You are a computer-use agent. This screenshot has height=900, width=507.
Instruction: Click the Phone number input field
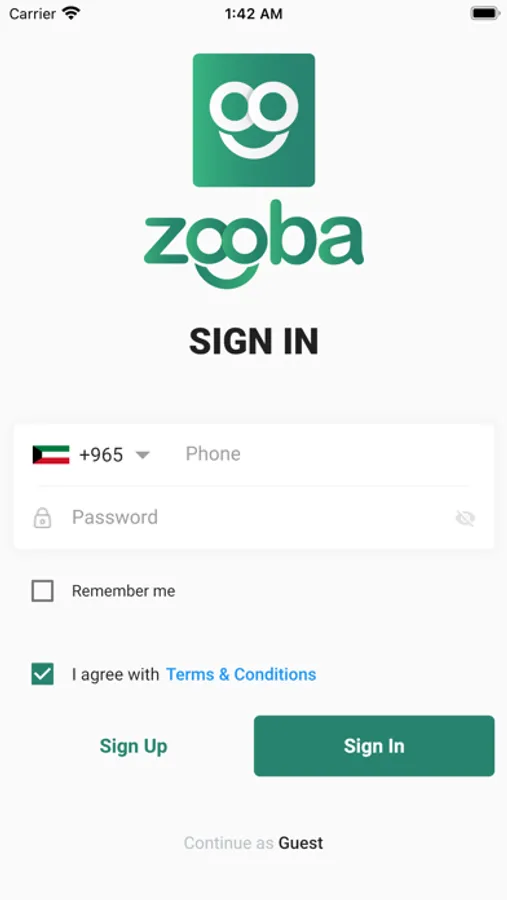click(327, 454)
